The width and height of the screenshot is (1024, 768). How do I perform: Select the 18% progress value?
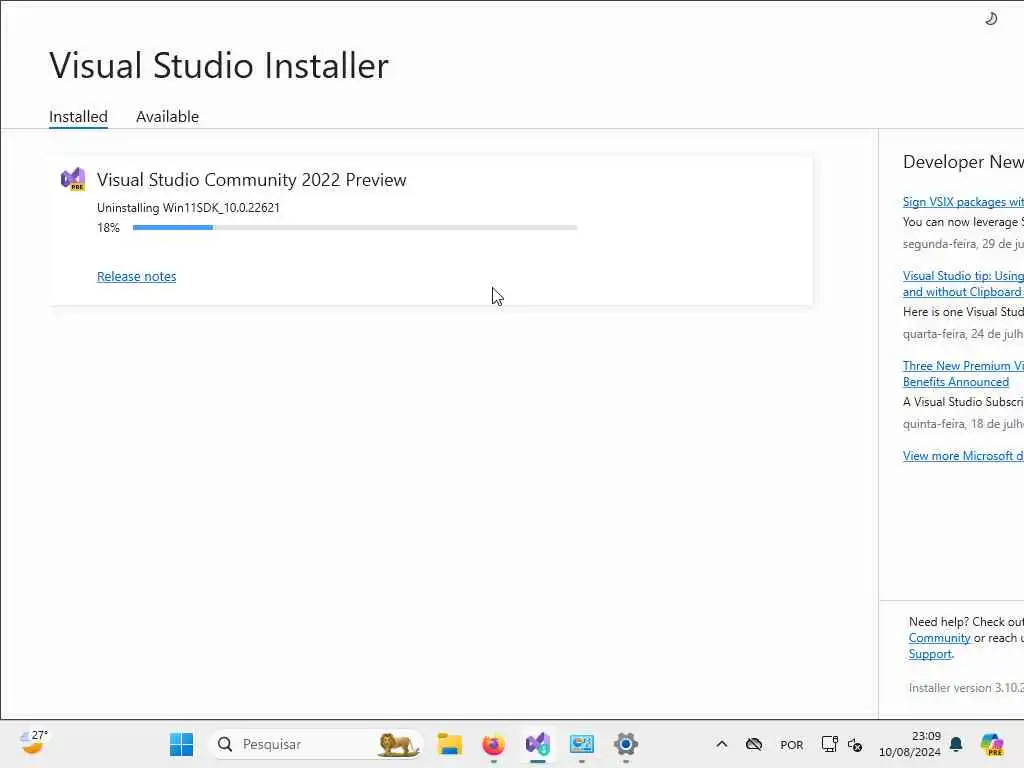[x=108, y=228]
